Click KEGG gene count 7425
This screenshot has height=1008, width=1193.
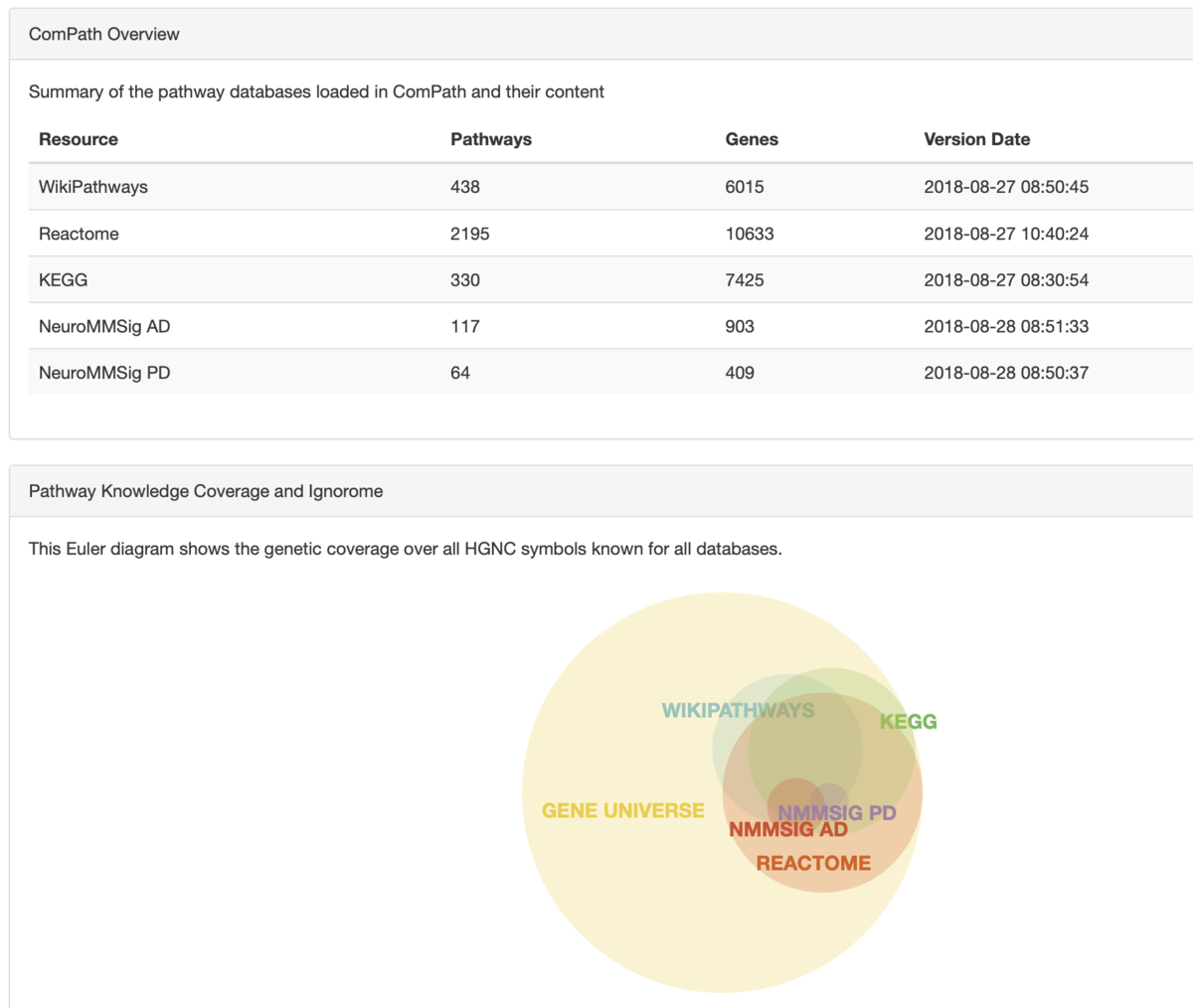tap(745, 280)
